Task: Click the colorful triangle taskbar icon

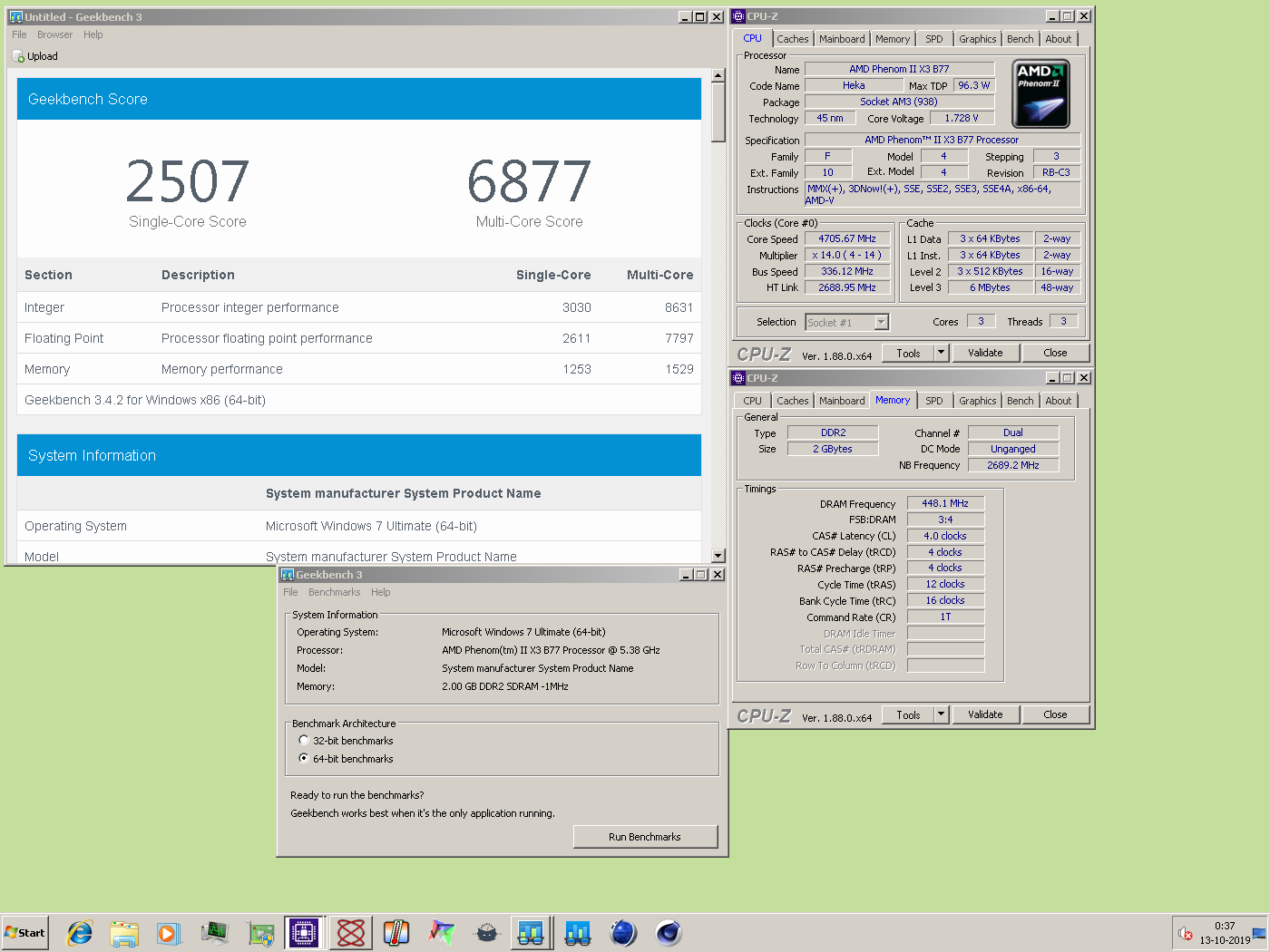Action: [x=442, y=933]
